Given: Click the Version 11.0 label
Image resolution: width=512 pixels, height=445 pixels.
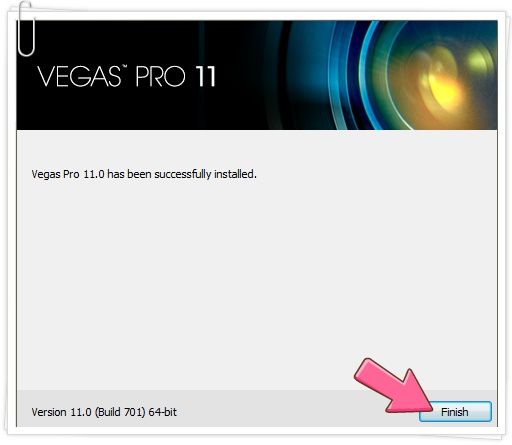Looking at the screenshot, I should click(62, 412).
